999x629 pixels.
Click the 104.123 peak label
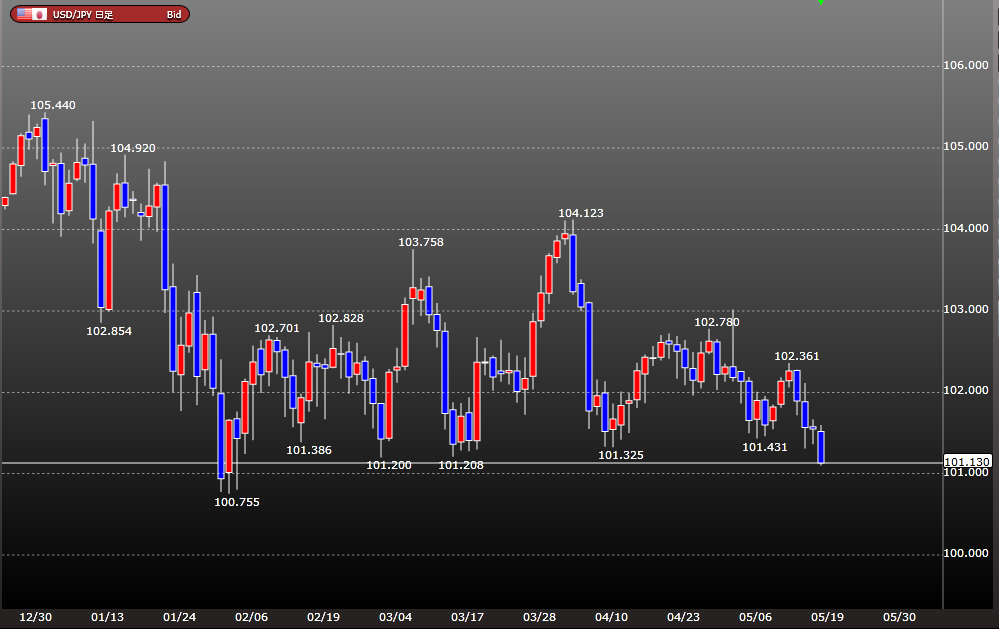580,213
